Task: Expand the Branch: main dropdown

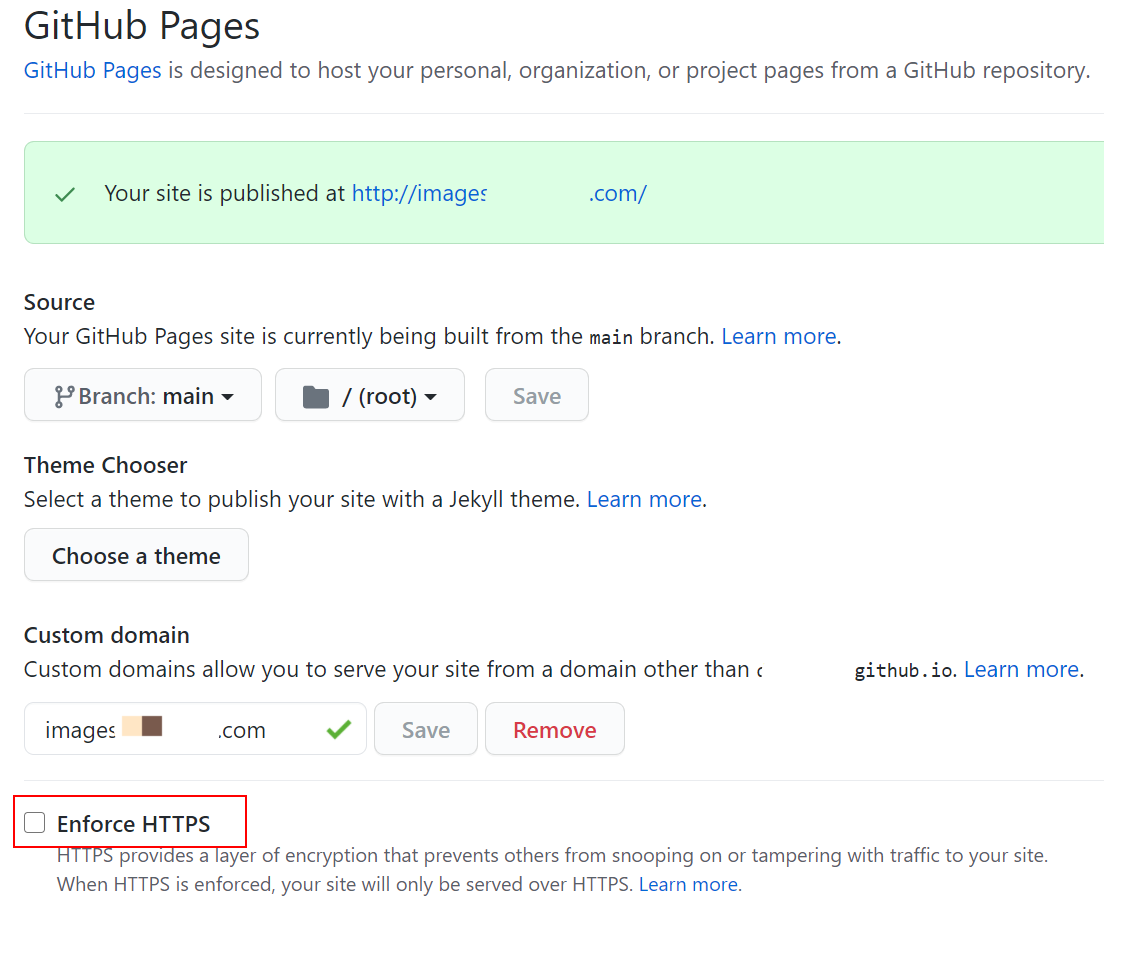Action: (143, 395)
